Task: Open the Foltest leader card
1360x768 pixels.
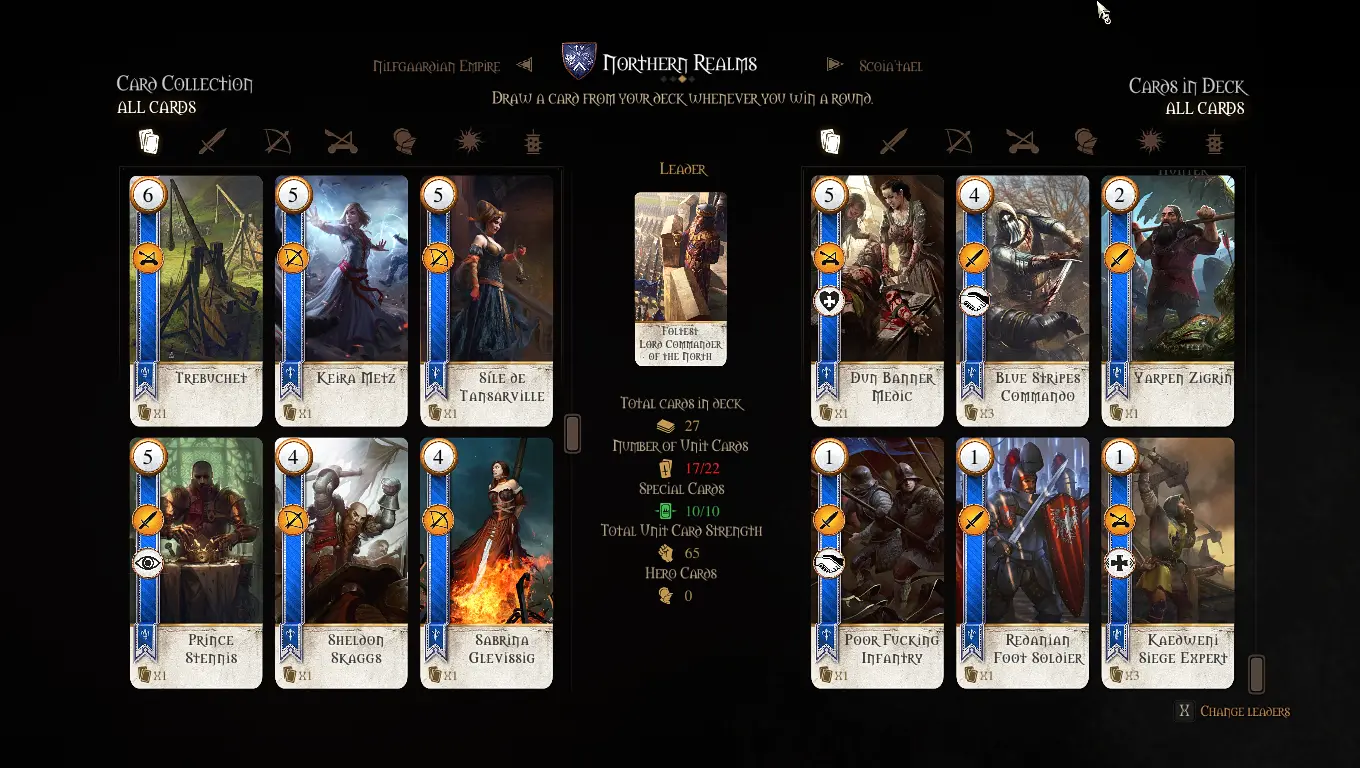Action: coord(680,279)
